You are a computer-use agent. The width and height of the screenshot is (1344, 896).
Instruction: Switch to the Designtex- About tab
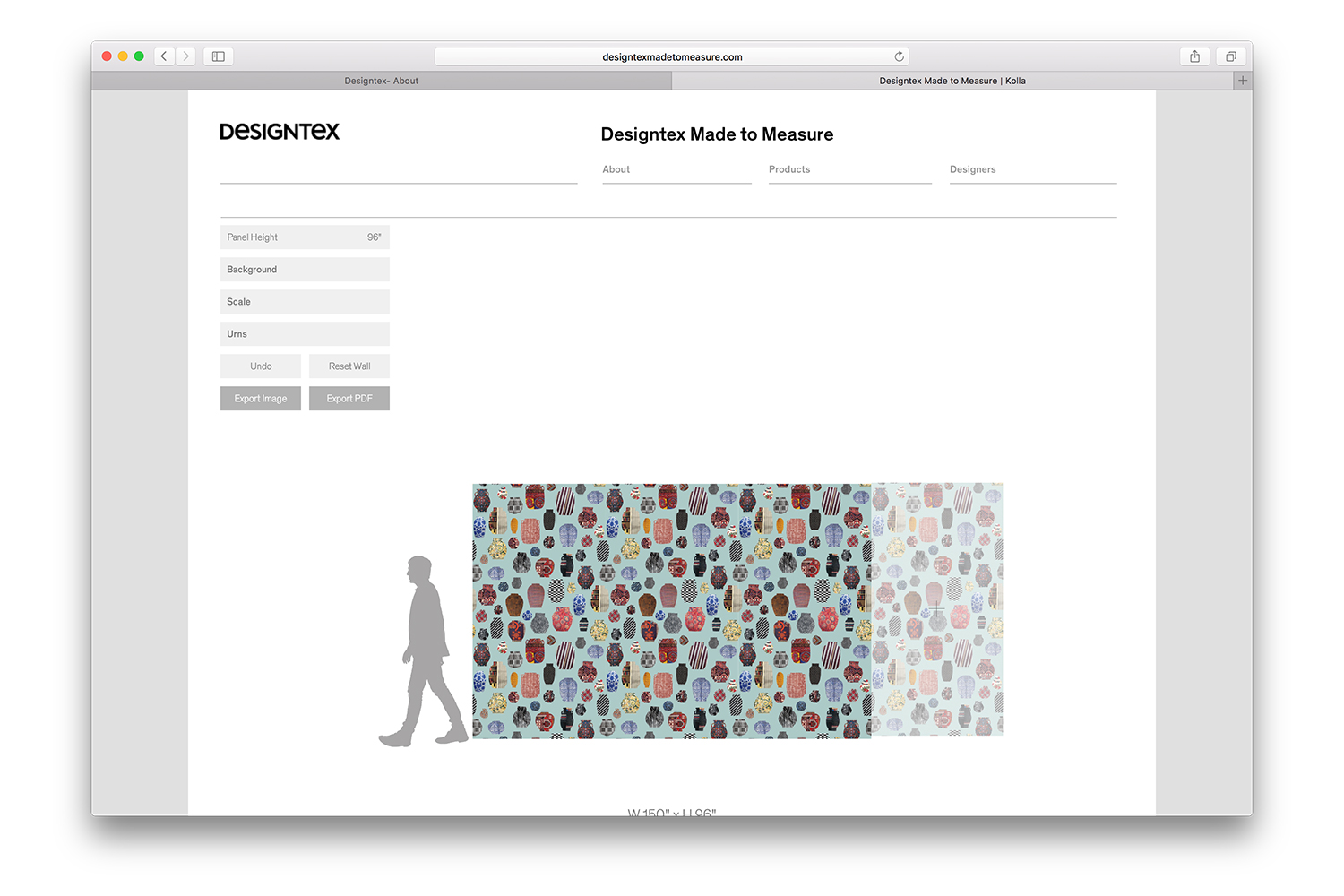(x=381, y=81)
